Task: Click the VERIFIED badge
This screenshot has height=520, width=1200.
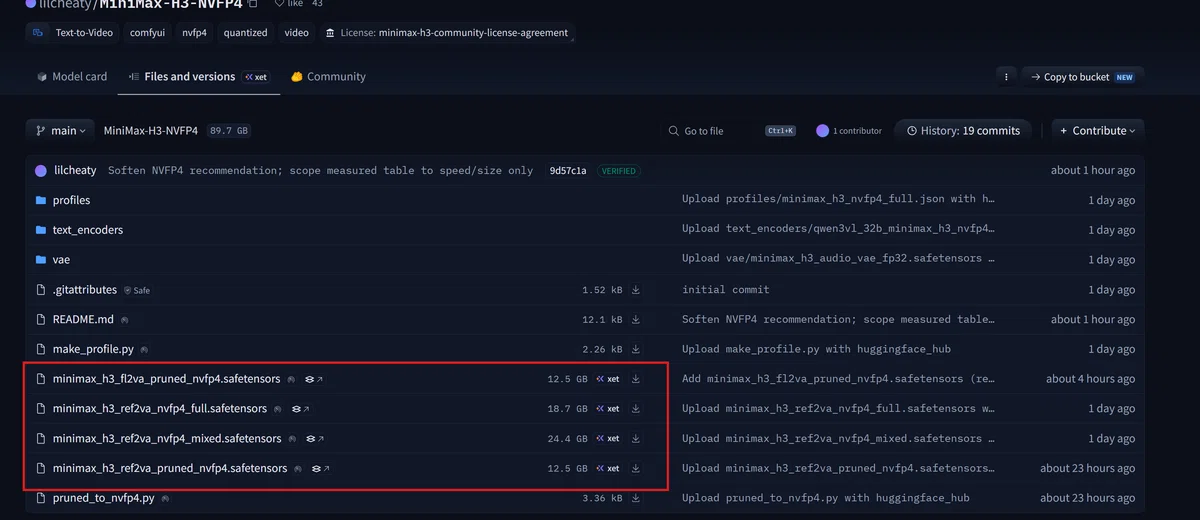Action: [619, 171]
